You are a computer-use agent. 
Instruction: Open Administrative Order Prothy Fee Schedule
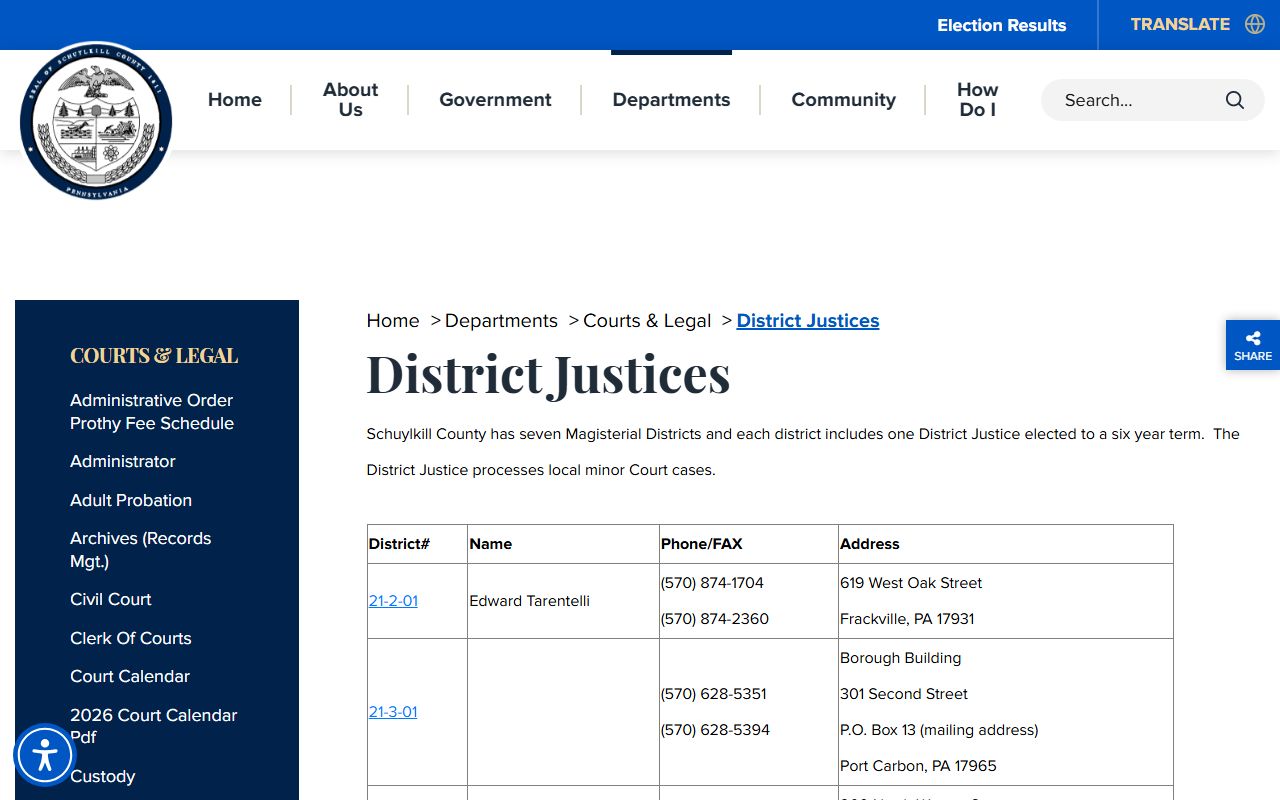point(152,412)
